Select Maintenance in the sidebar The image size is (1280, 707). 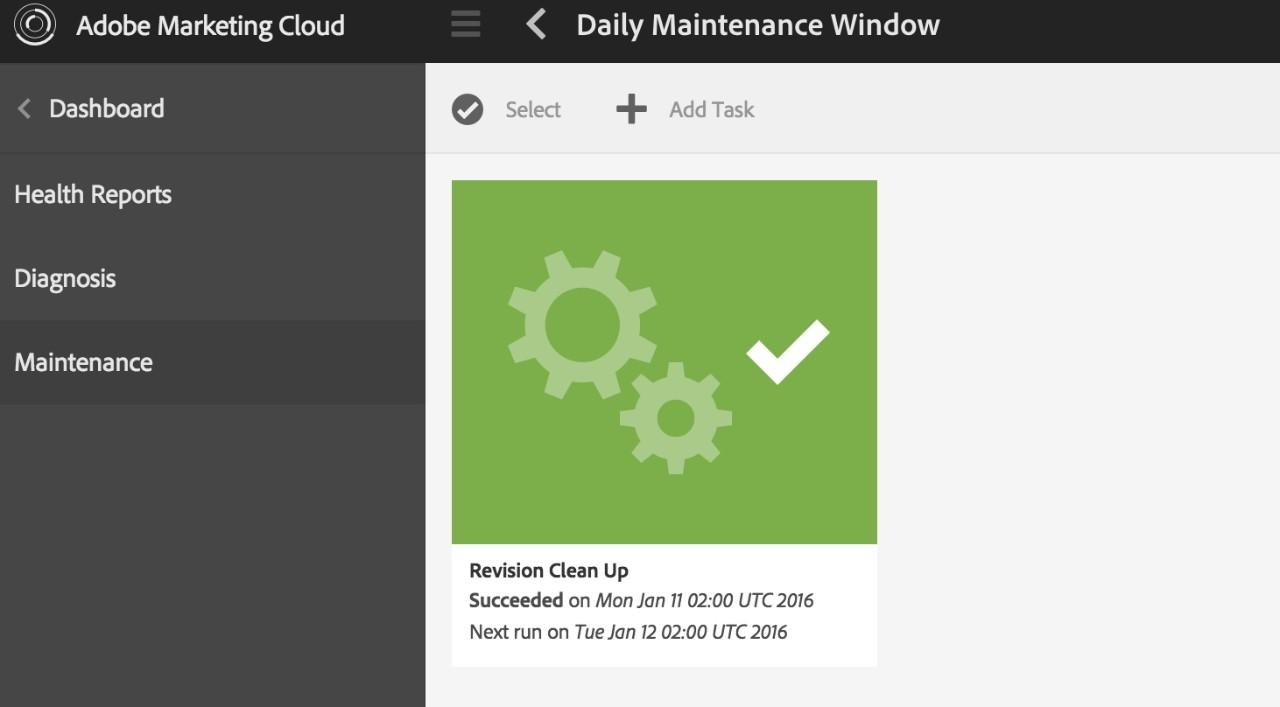coord(84,362)
